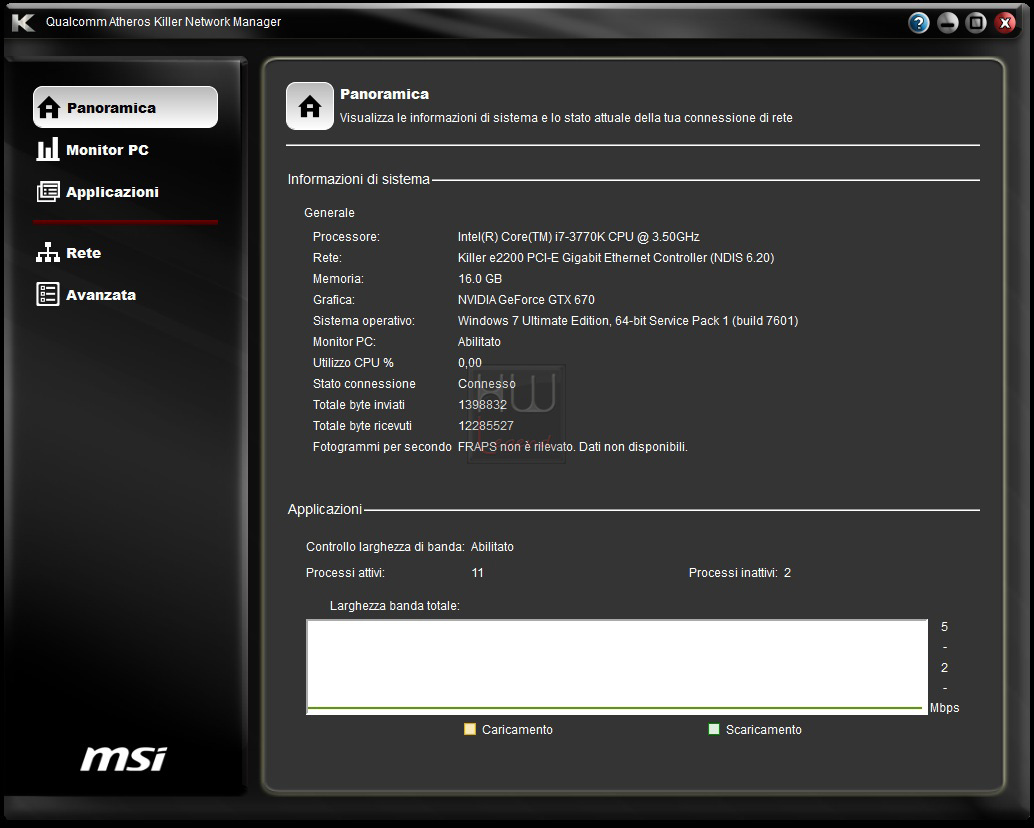Viewport: 1034px width, 828px height.
Task: Minimize the Killer Network Manager window
Action: pyautogui.click(x=948, y=23)
